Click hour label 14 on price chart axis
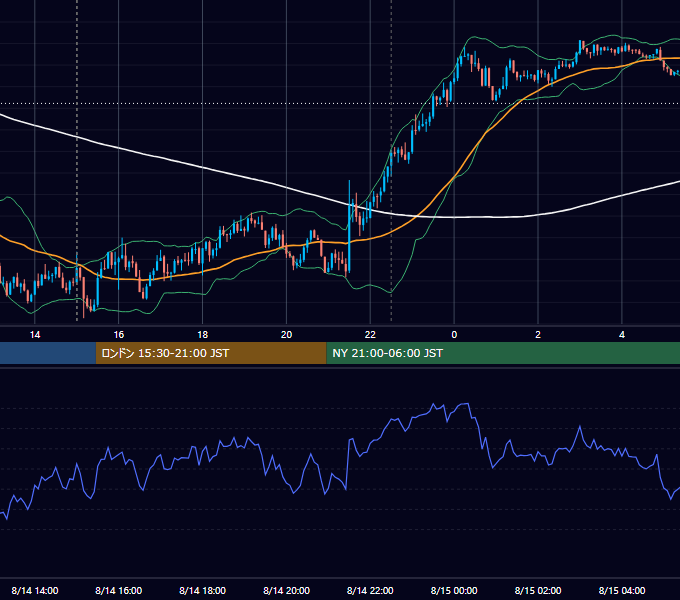The image size is (680, 600). 35,335
